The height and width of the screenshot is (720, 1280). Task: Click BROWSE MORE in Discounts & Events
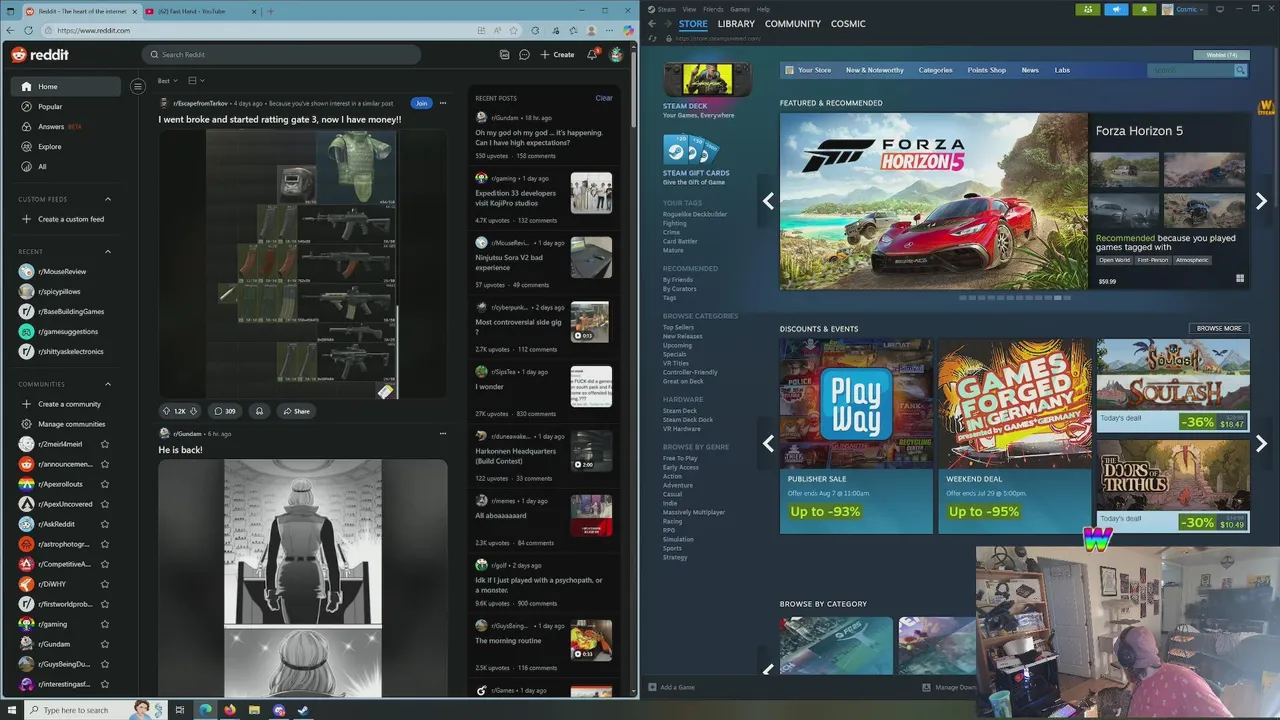1219,328
